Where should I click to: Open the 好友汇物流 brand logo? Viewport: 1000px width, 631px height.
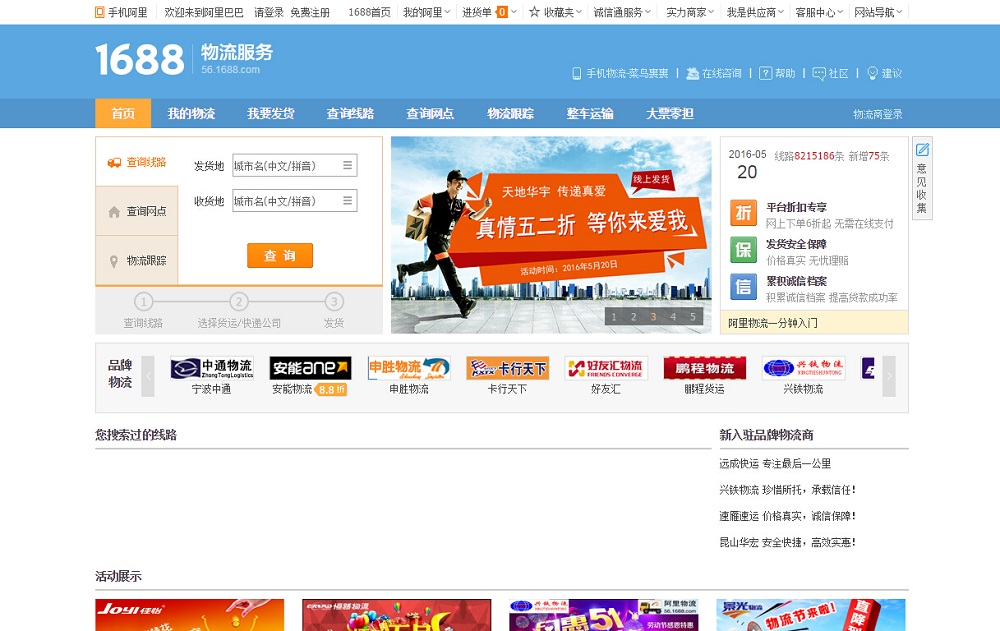click(606, 368)
